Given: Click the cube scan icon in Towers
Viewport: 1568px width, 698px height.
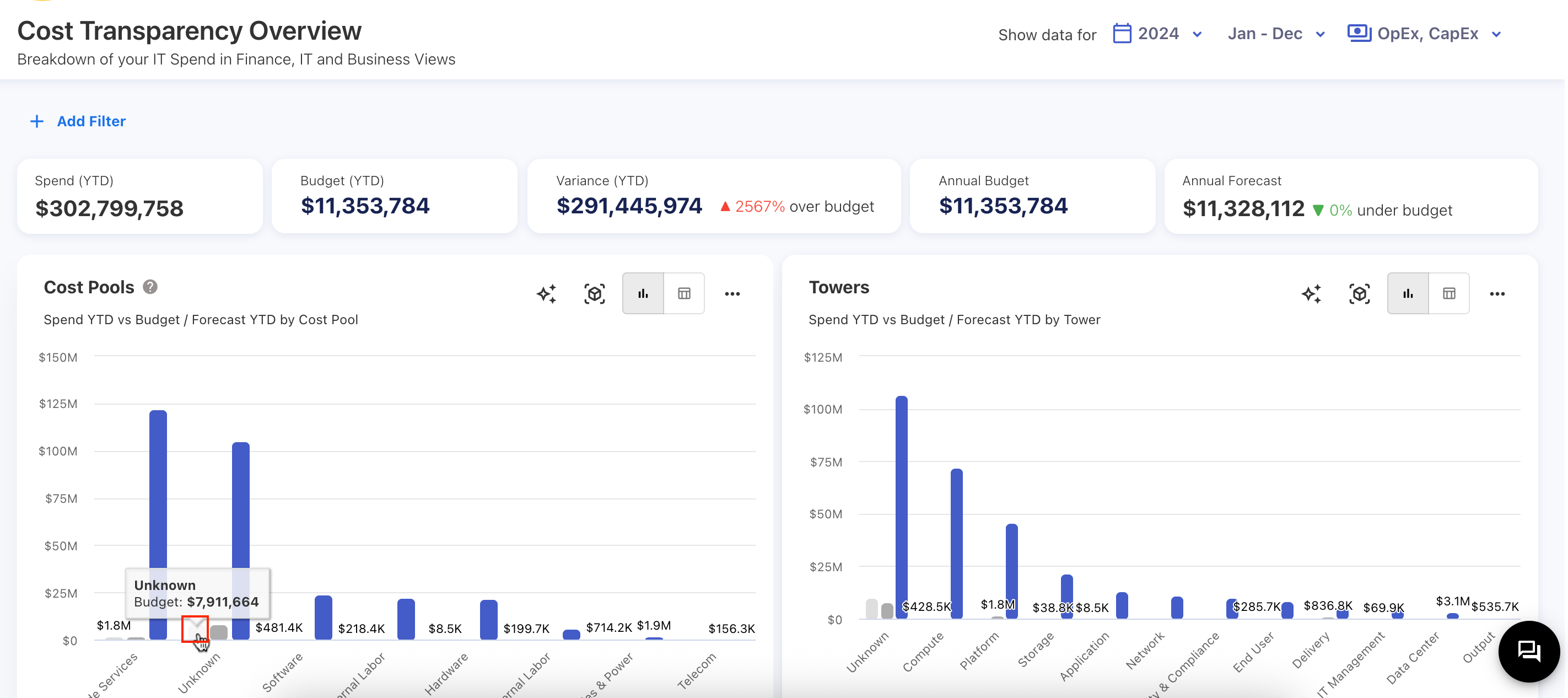Looking at the screenshot, I should (1359, 293).
